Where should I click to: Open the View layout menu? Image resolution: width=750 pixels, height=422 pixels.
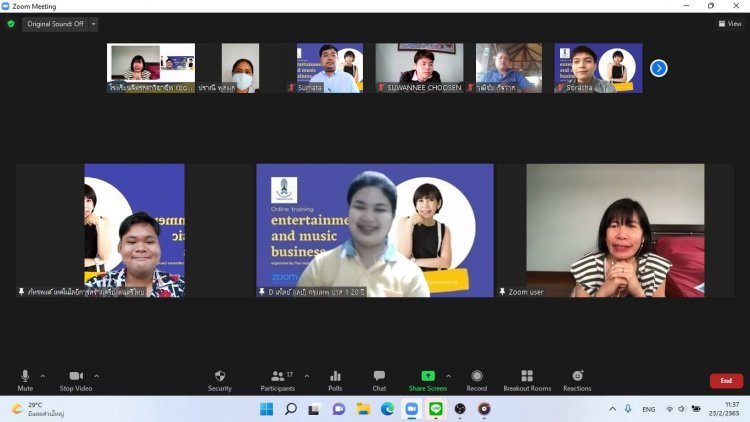coord(730,23)
